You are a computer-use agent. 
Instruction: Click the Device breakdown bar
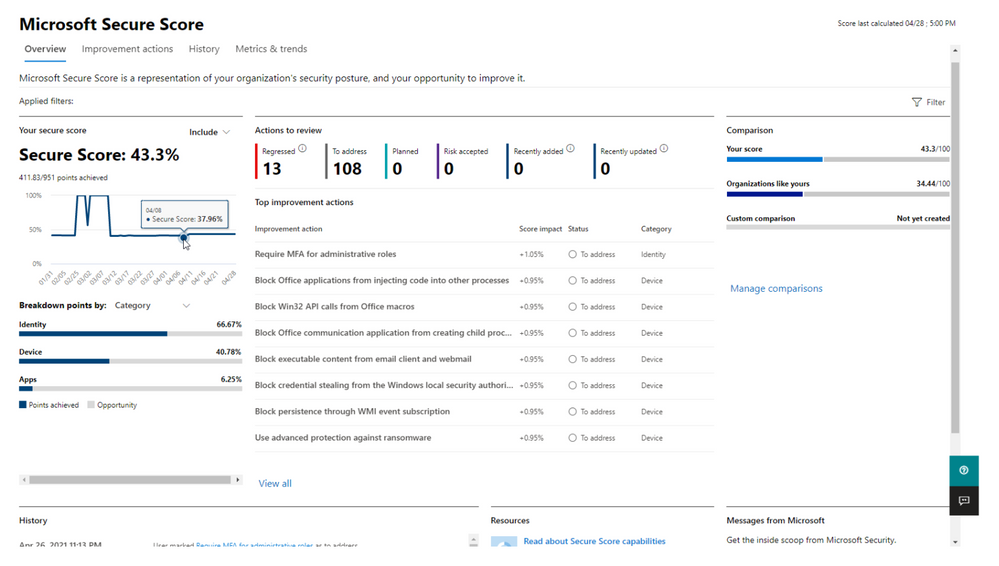[x=130, y=361]
